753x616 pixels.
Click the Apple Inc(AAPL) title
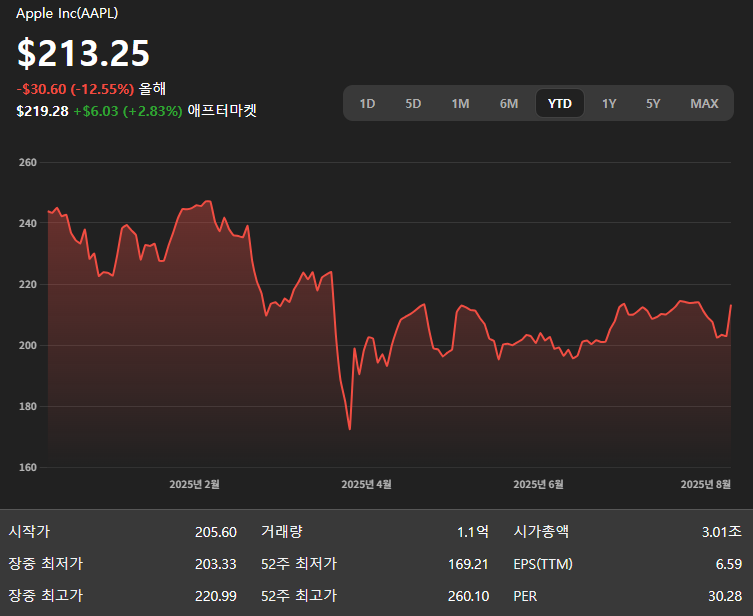tap(67, 13)
